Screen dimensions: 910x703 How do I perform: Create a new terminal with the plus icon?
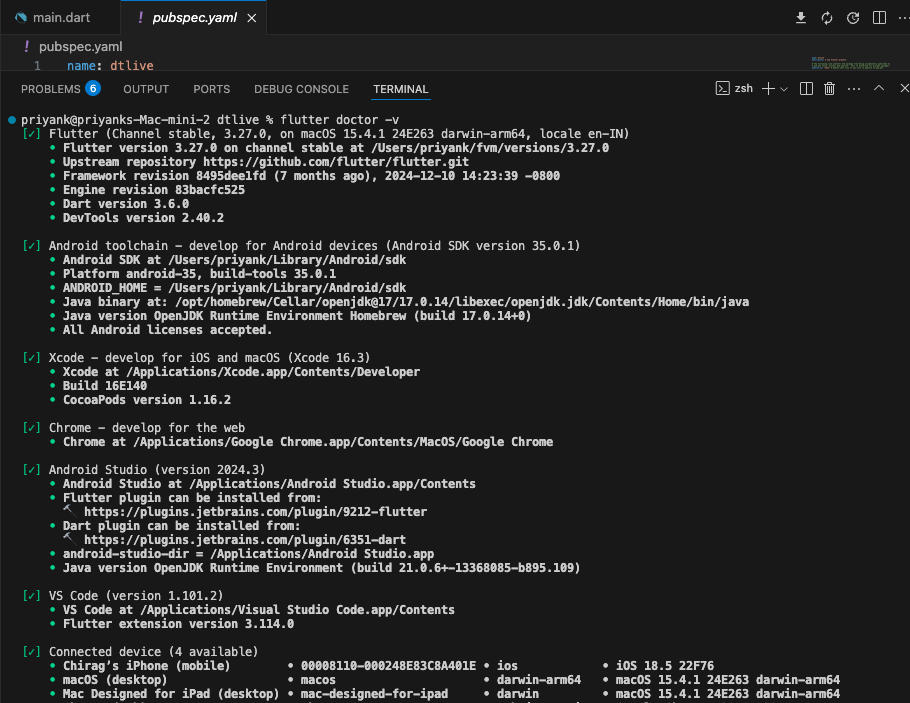click(768, 88)
